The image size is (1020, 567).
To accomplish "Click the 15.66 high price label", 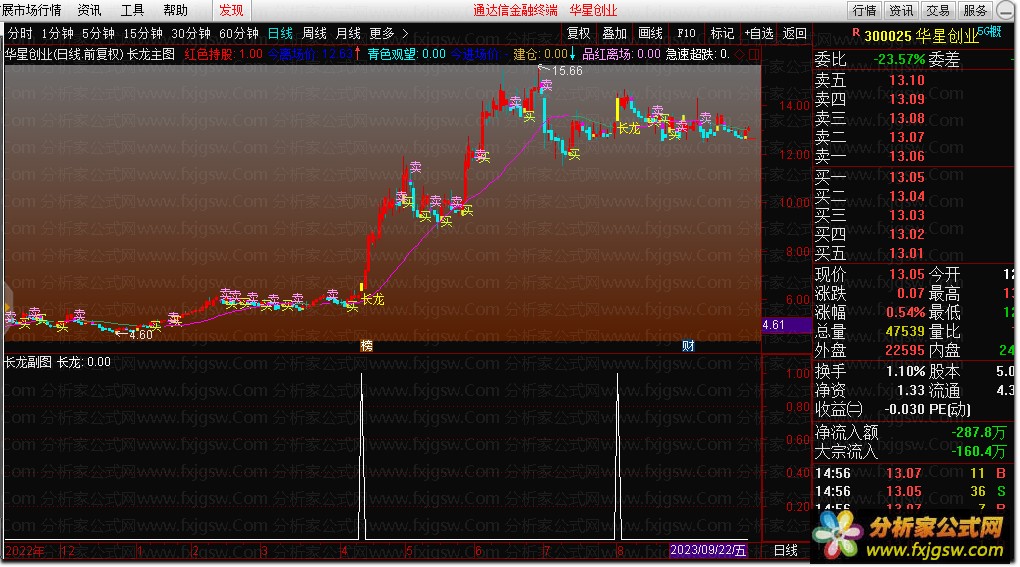I will [567, 71].
